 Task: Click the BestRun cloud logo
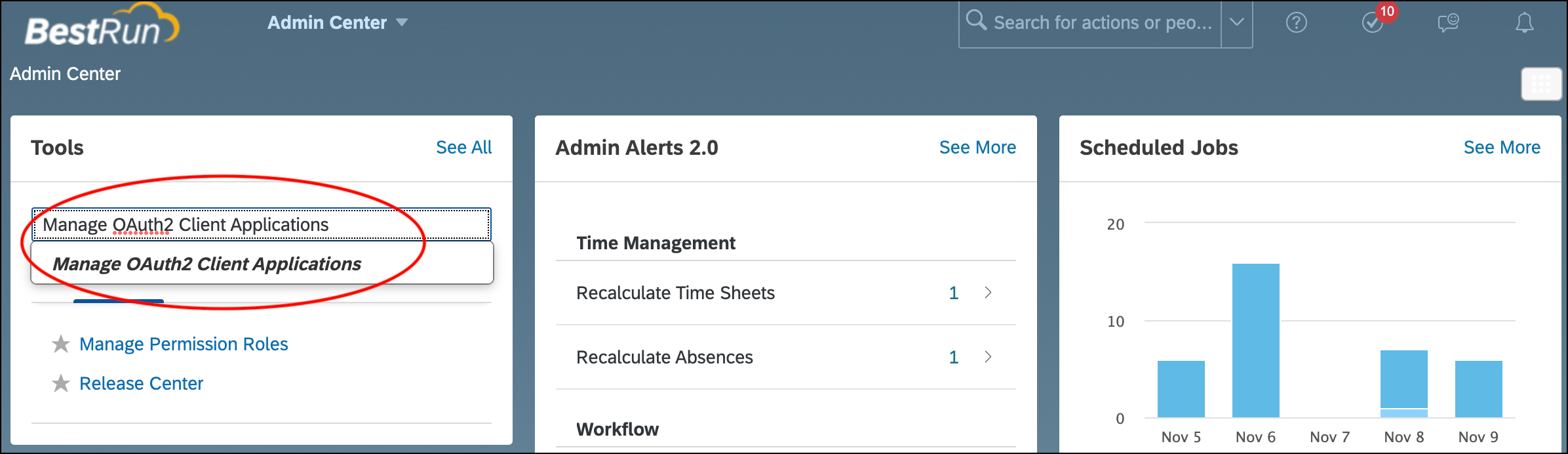(102, 26)
